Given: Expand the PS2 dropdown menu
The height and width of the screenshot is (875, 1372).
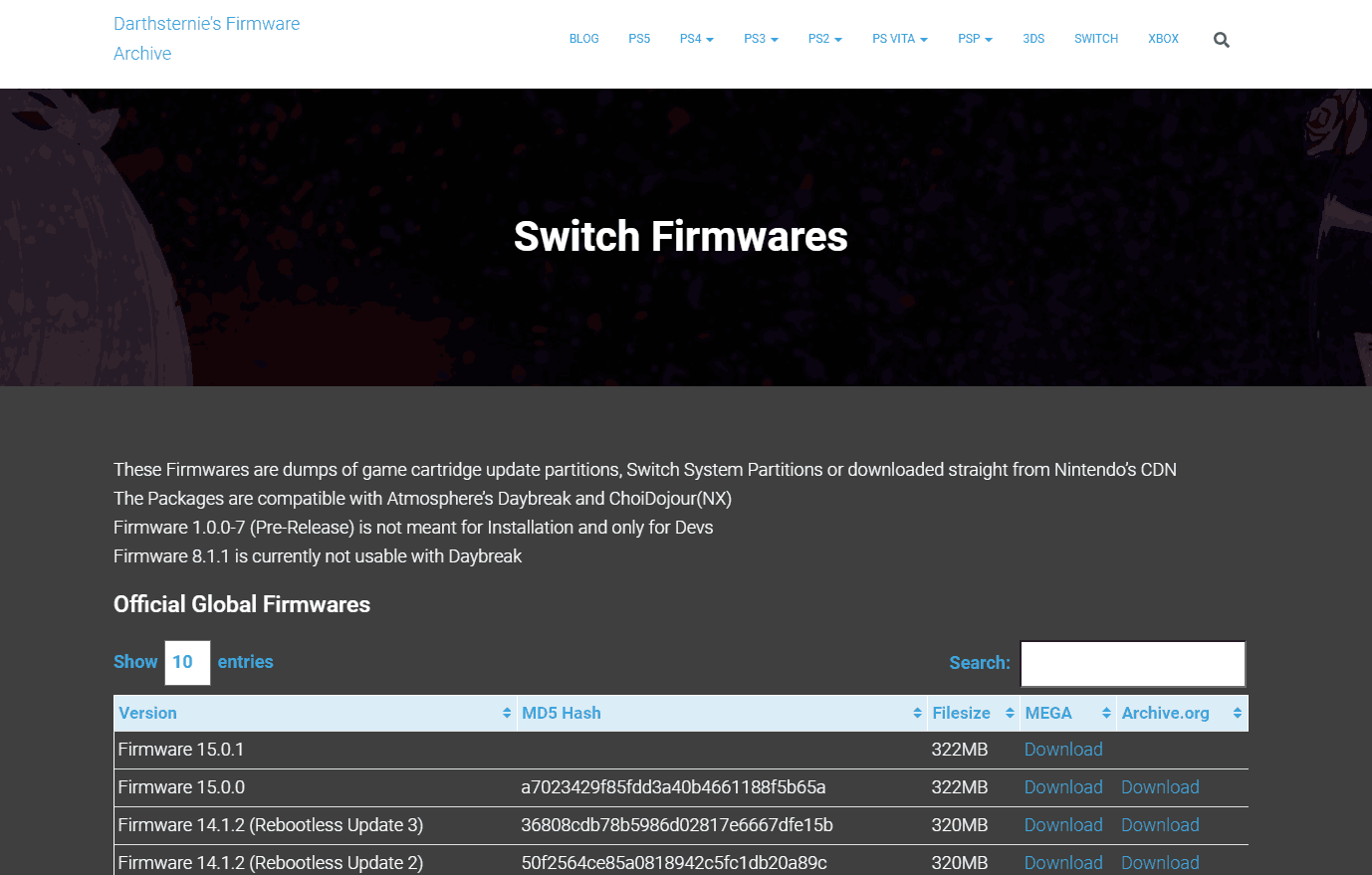Looking at the screenshot, I should click(x=825, y=39).
